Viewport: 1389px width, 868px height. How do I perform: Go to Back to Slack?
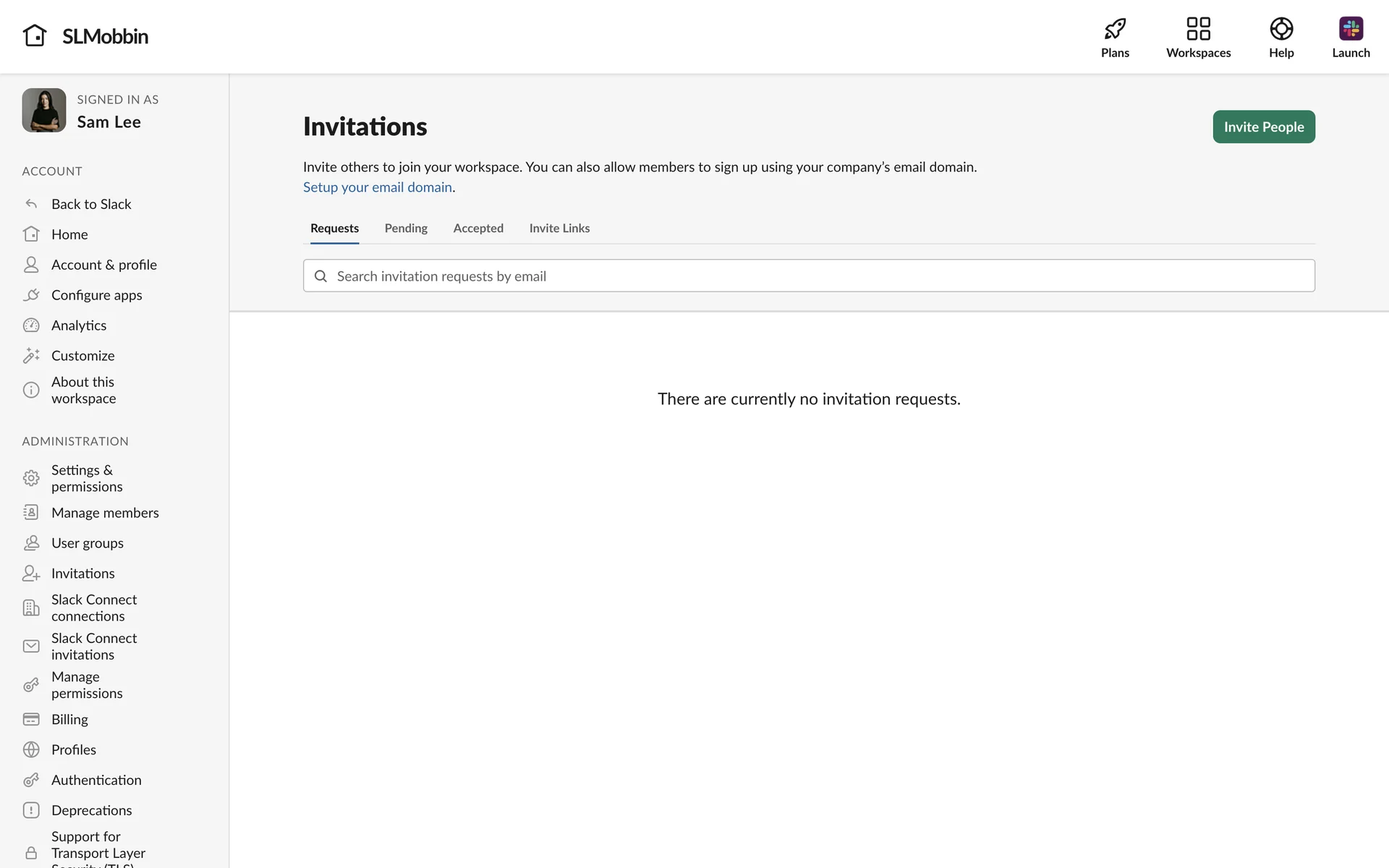pyautogui.click(x=91, y=205)
